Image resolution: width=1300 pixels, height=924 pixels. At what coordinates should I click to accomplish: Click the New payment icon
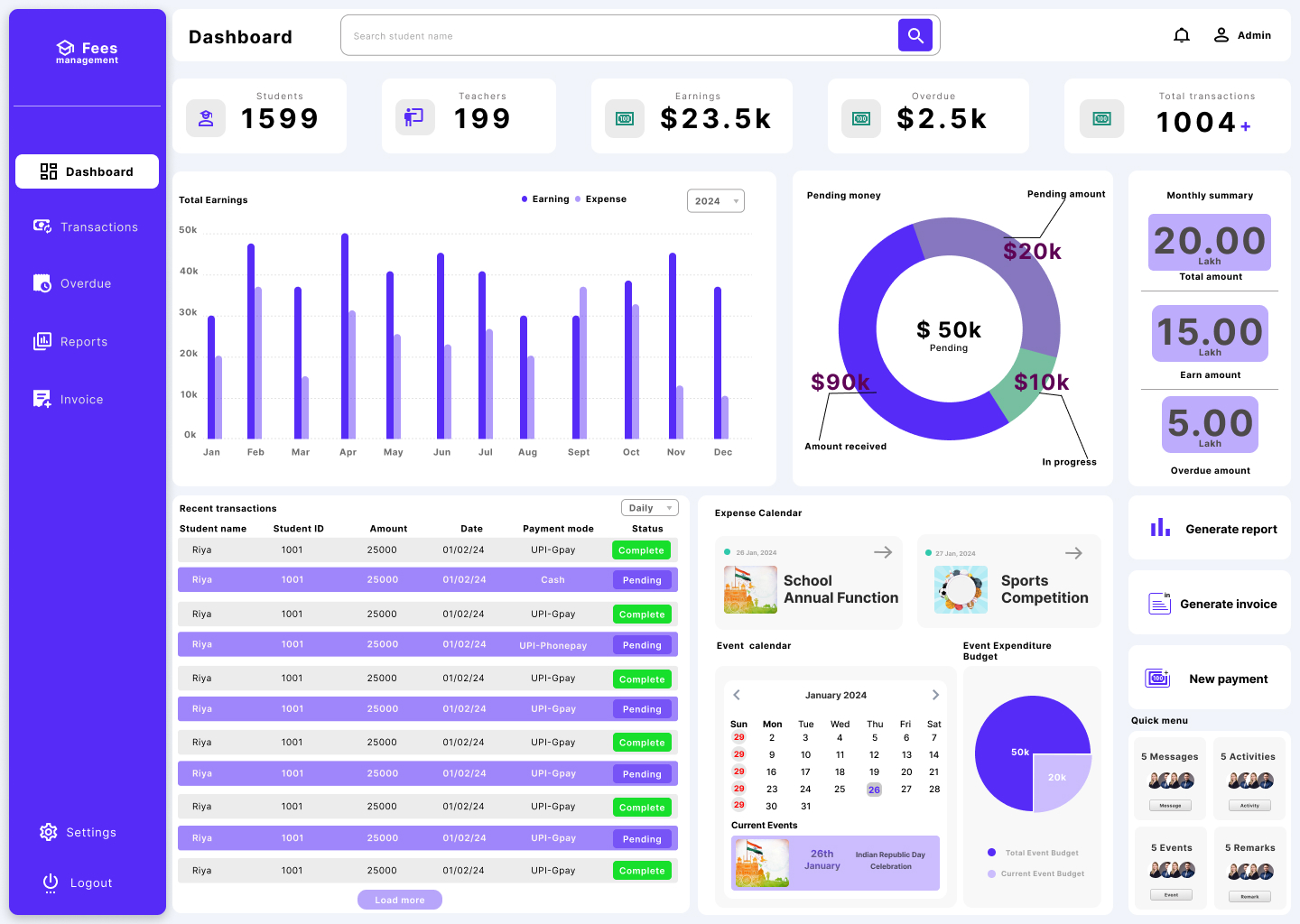pyautogui.click(x=1157, y=678)
